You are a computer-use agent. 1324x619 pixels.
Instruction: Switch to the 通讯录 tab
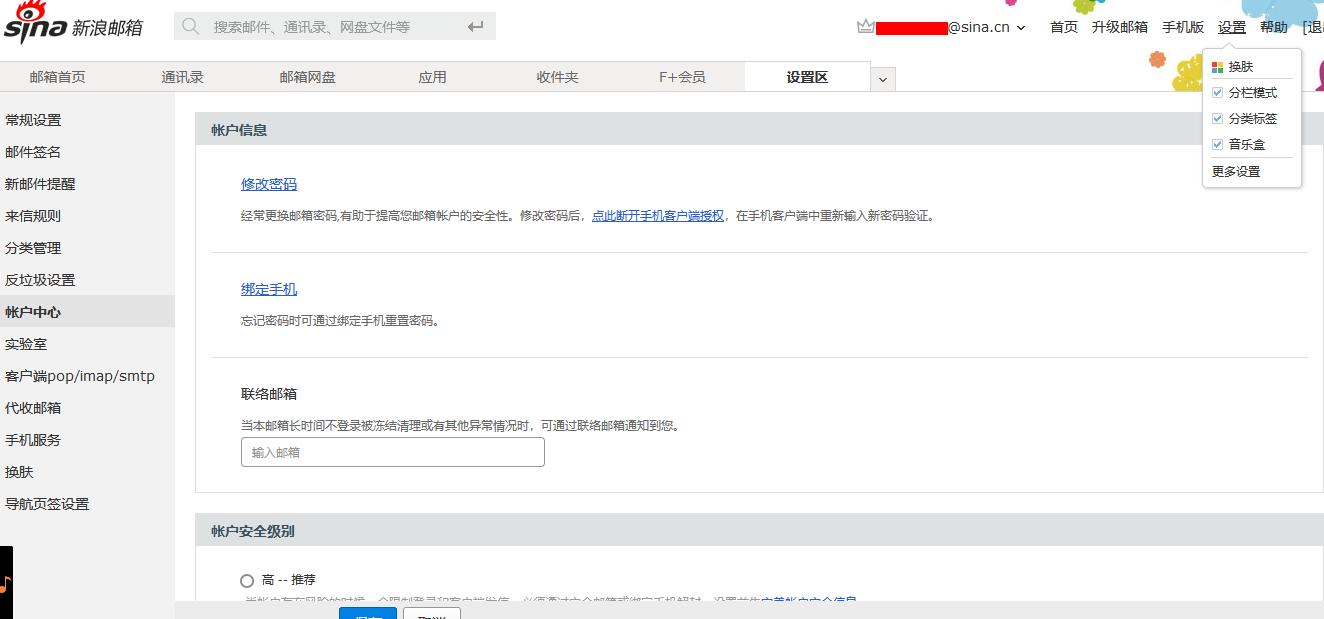tap(183, 76)
